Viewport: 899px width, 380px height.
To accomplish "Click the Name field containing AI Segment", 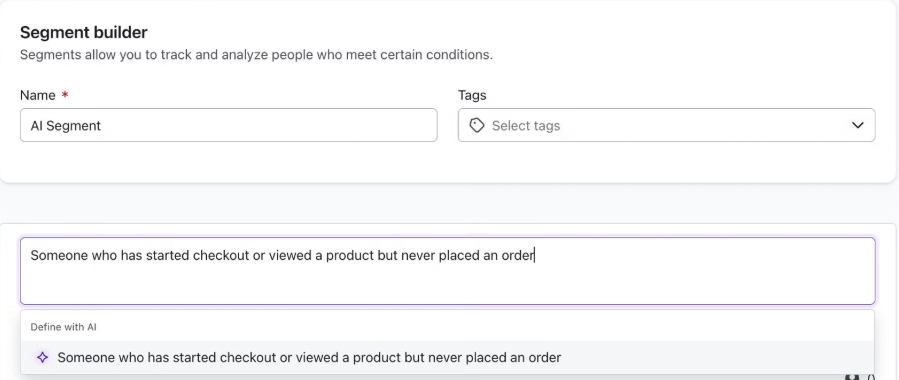I will pyautogui.click(x=229, y=125).
